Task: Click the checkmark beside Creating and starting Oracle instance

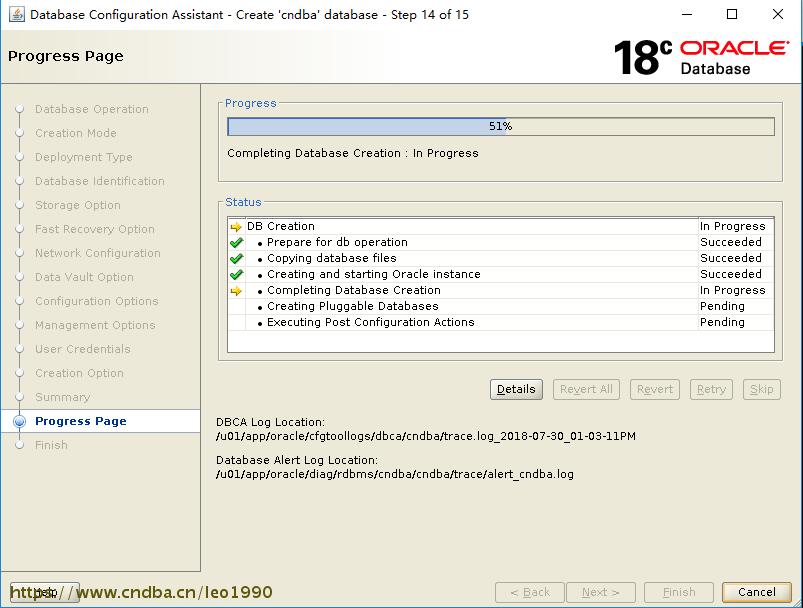Action: coord(236,275)
